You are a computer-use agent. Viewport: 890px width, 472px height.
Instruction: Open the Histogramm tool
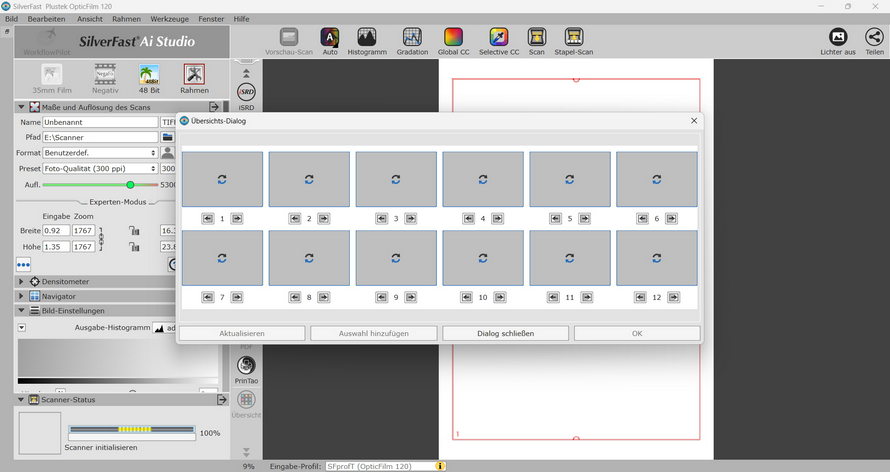367,38
